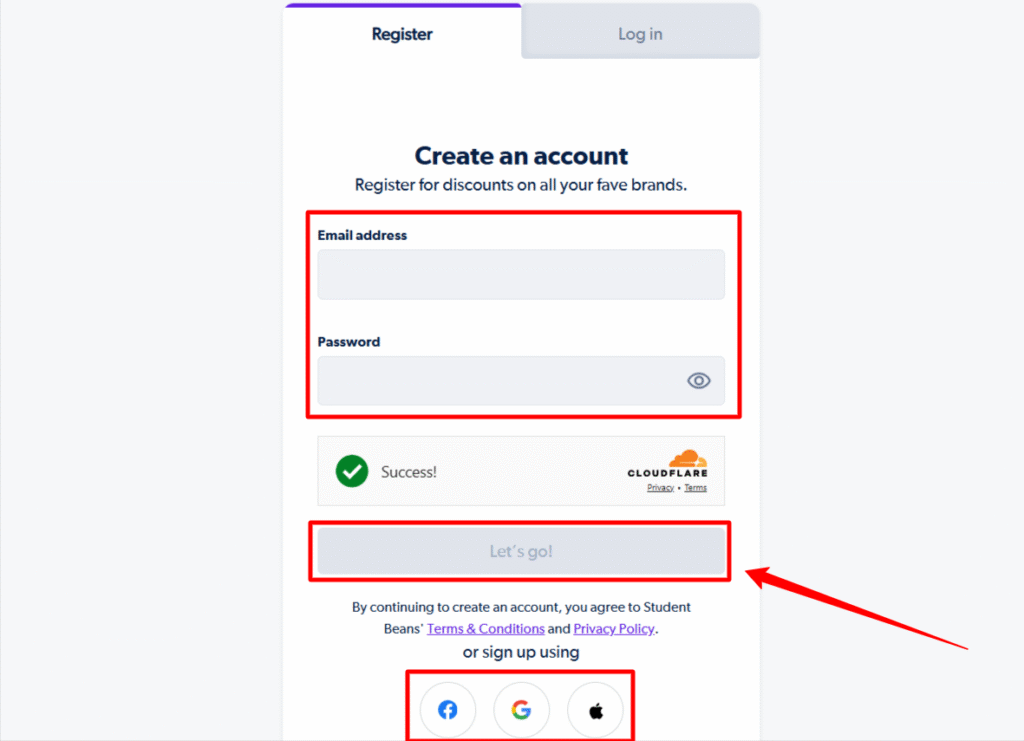Image resolution: width=1024 pixels, height=741 pixels.
Task: Click the Create an account heading
Action: (520, 156)
